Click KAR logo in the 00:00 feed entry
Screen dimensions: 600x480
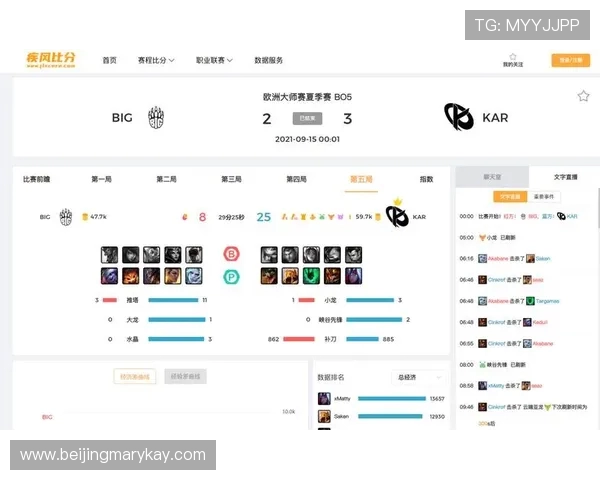561,216
